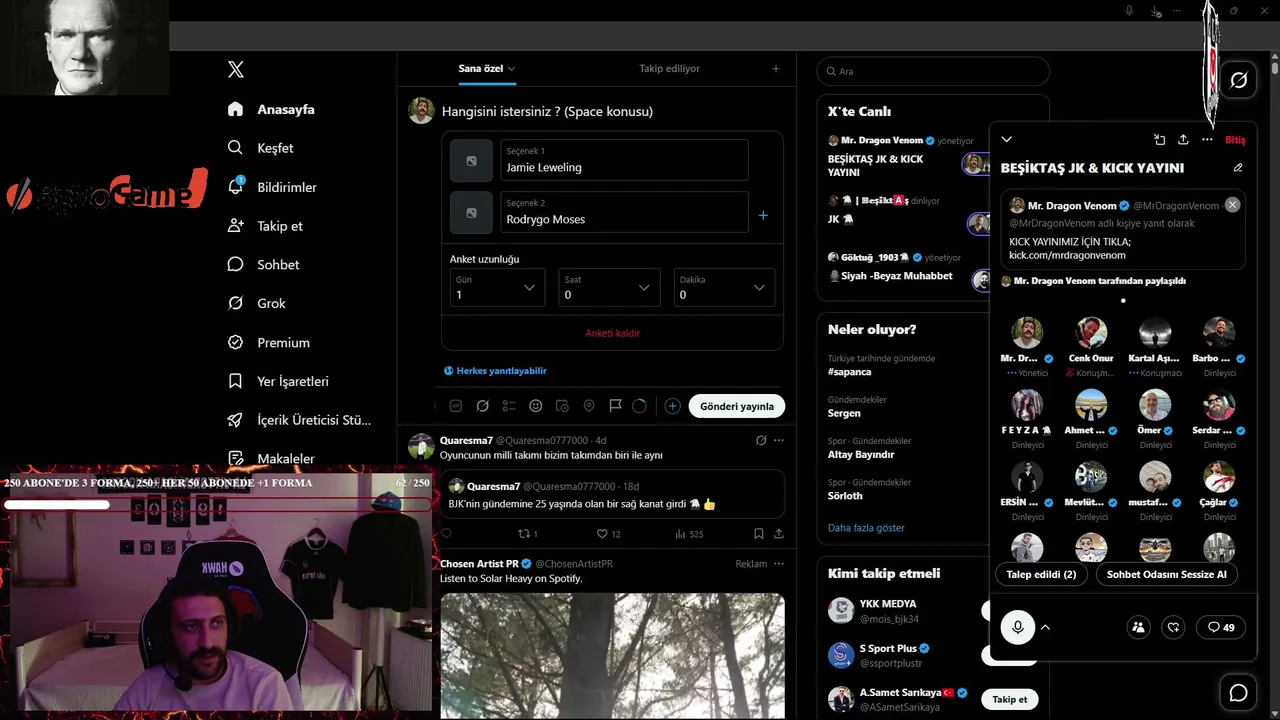Click the share icon in Space panel
Screen dimensions: 1280x720
[x=1183, y=140]
